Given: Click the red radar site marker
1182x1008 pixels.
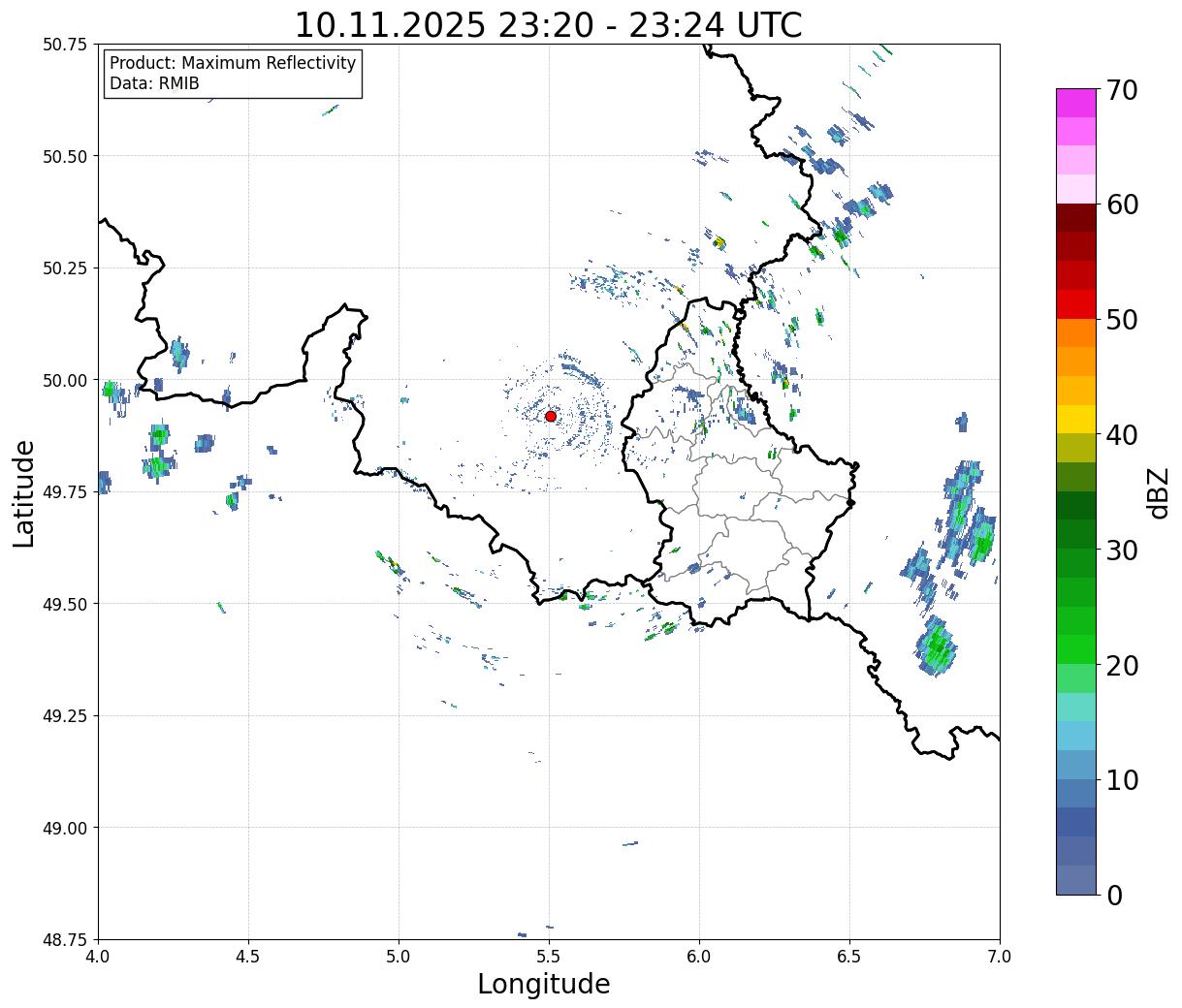Looking at the screenshot, I should pyautogui.click(x=551, y=416).
